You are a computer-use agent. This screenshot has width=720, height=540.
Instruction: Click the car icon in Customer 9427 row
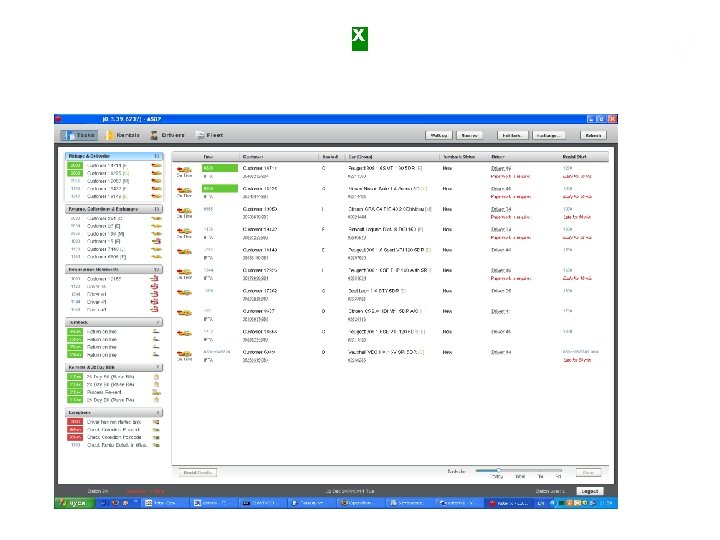(x=184, y=313)
